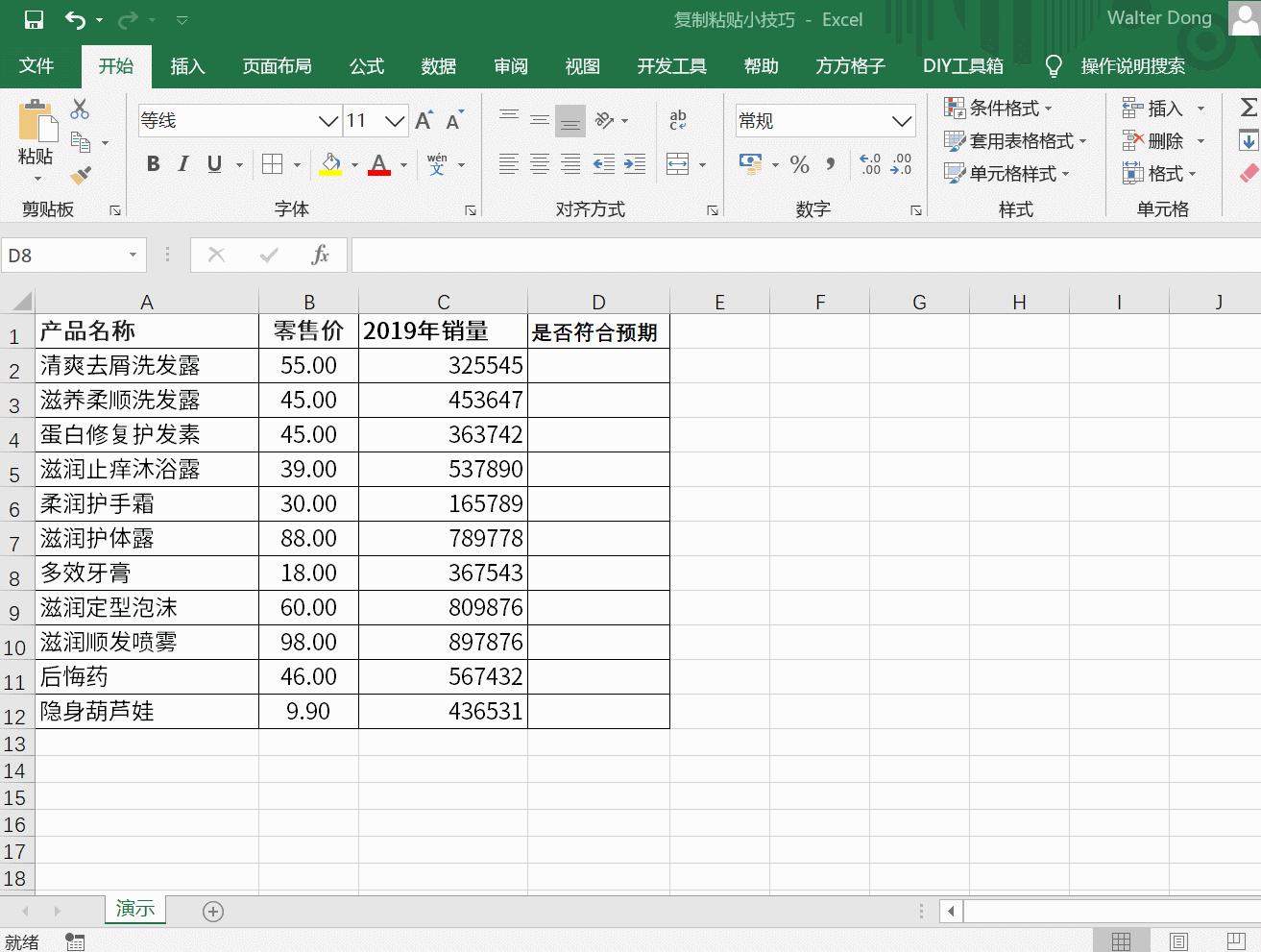Open the 文件 menu
The height and width of the screenshot is (952, 1261).
point(36,66)
